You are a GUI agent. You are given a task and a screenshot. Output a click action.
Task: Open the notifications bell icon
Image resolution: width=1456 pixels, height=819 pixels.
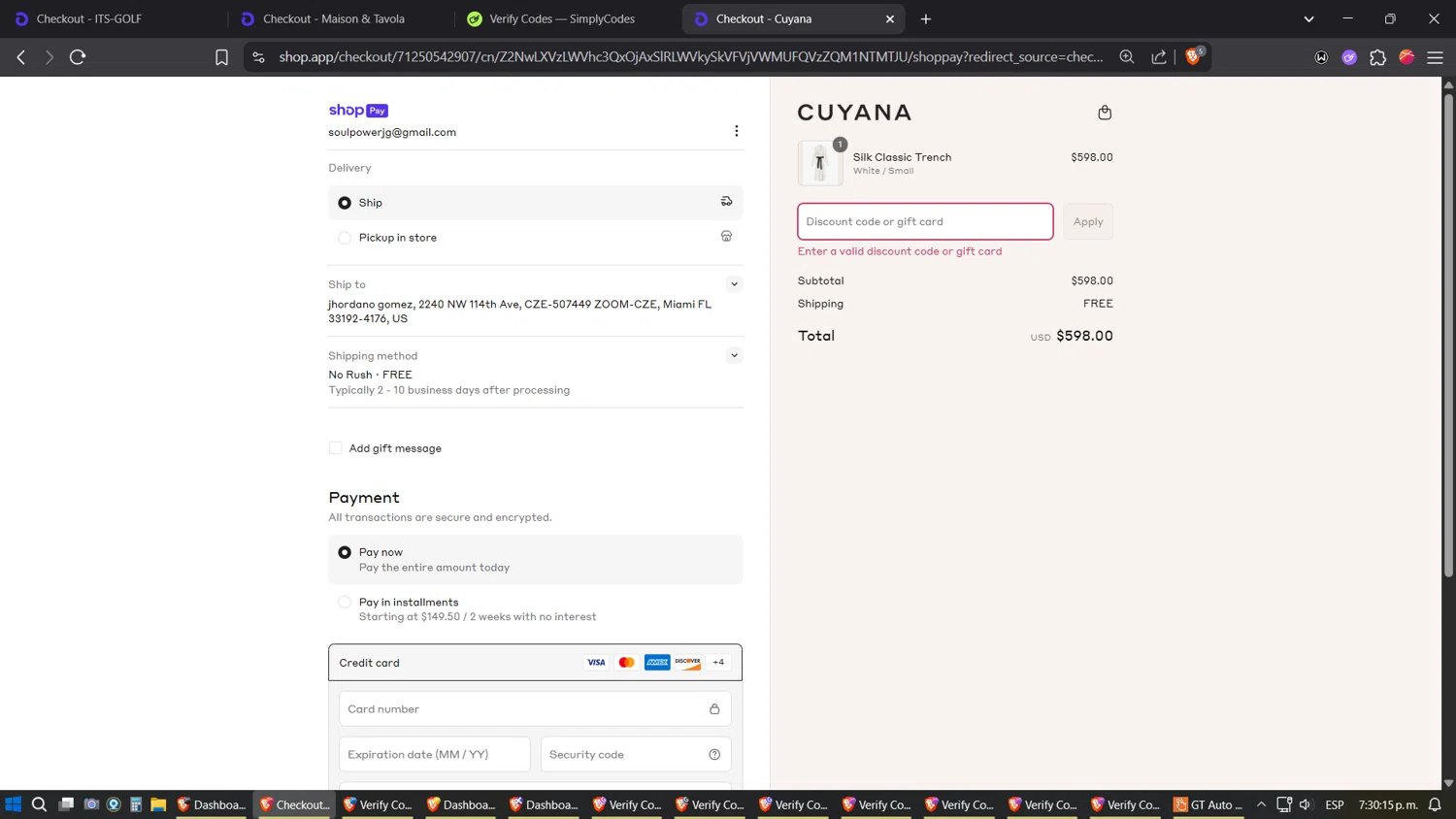tap(1435, 804)
